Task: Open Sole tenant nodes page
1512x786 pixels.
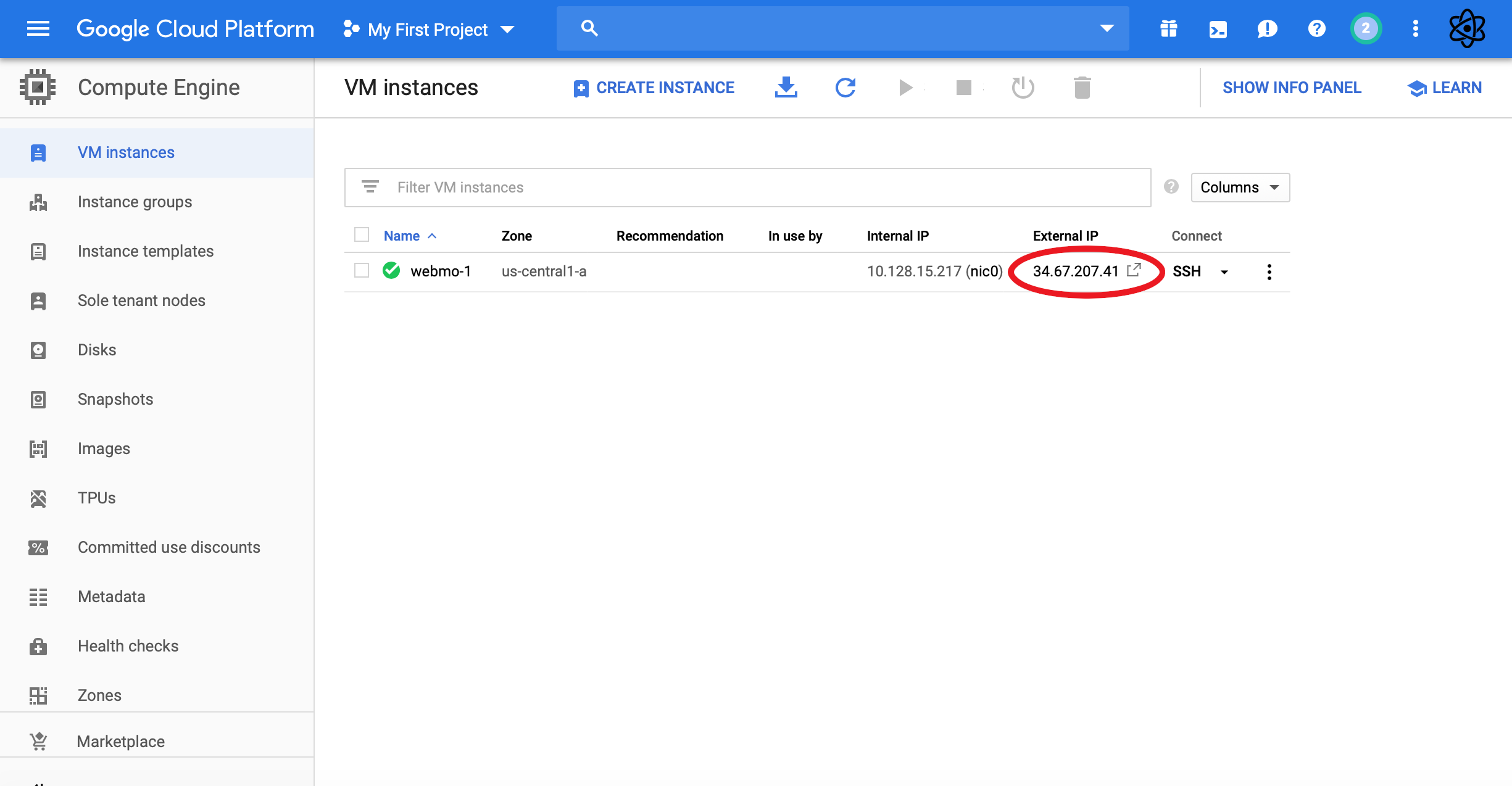Action: click(x=157, y=300)
